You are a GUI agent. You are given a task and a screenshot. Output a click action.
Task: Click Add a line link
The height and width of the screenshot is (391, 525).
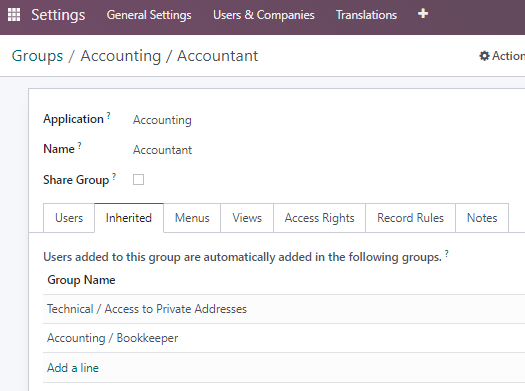coord(73,368)
